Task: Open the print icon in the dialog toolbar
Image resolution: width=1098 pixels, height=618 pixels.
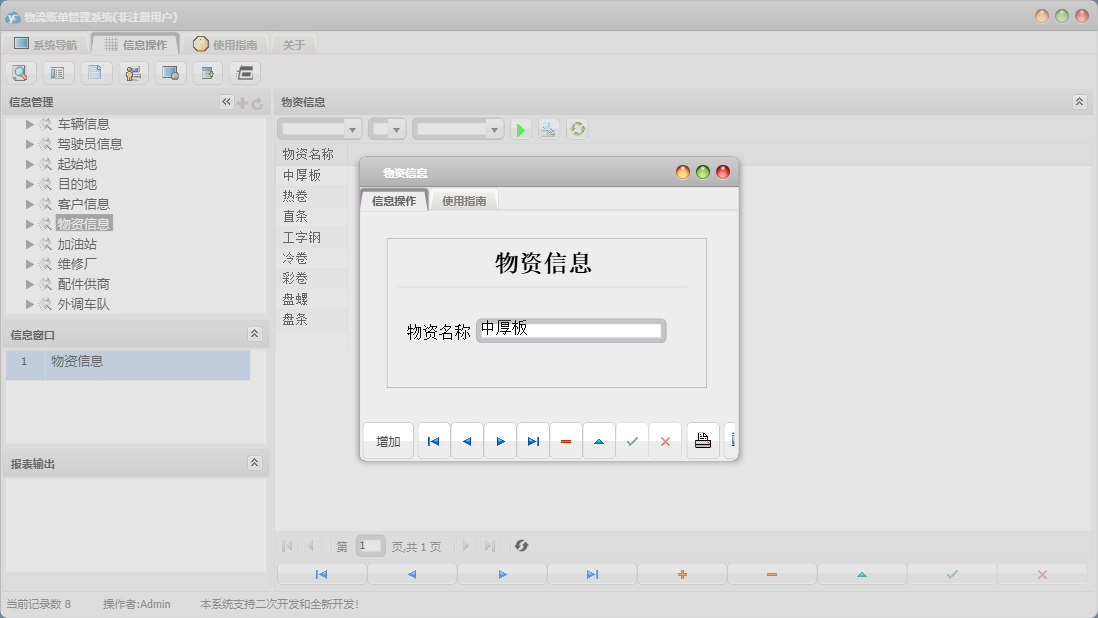Action: (x=701, y=440)
